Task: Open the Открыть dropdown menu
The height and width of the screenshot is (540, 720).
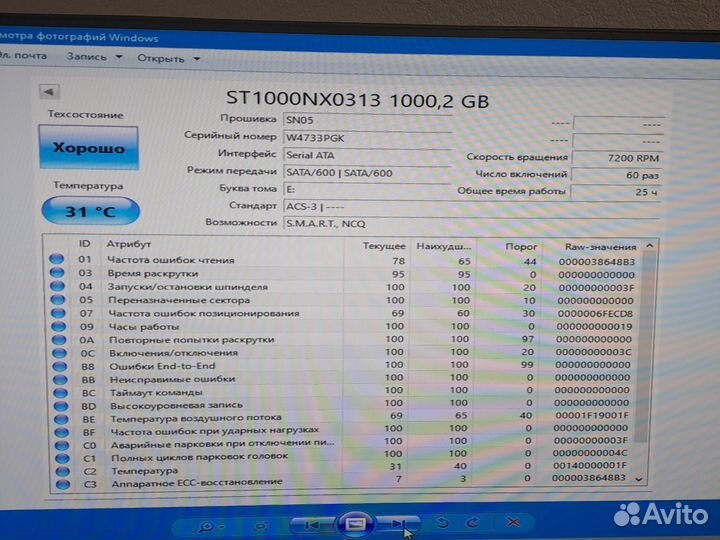Action: 169,58
